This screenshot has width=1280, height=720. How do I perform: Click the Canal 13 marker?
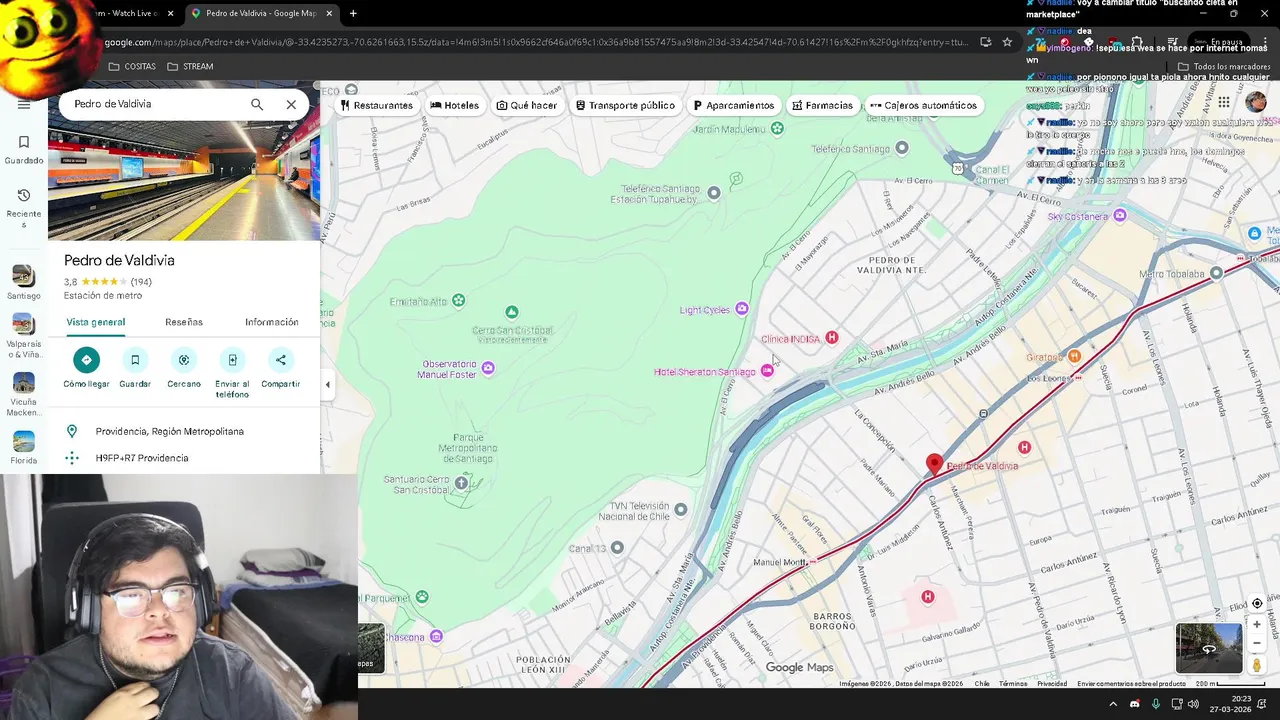[617, 547]
